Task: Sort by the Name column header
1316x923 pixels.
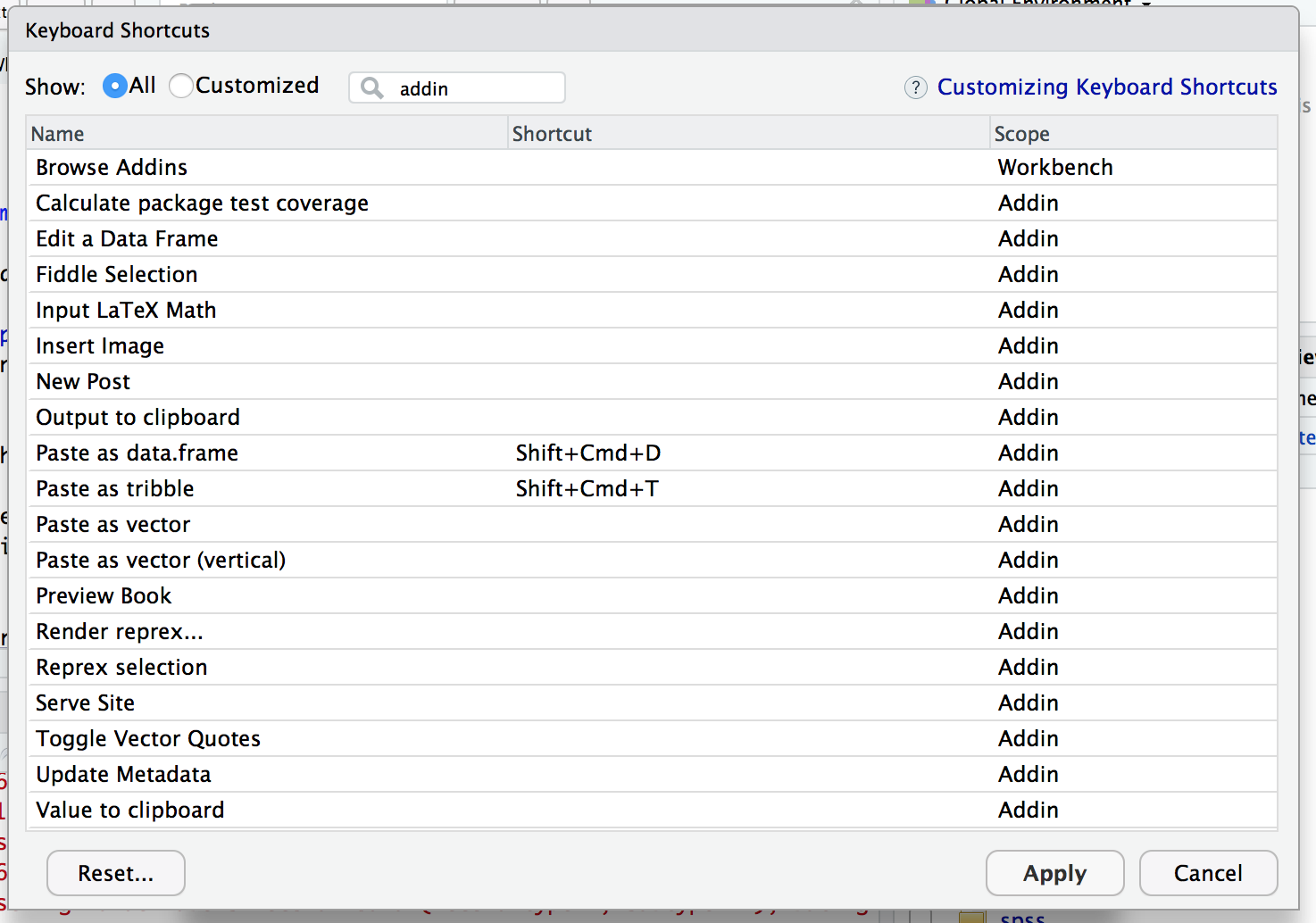Action: click(58, 134)
